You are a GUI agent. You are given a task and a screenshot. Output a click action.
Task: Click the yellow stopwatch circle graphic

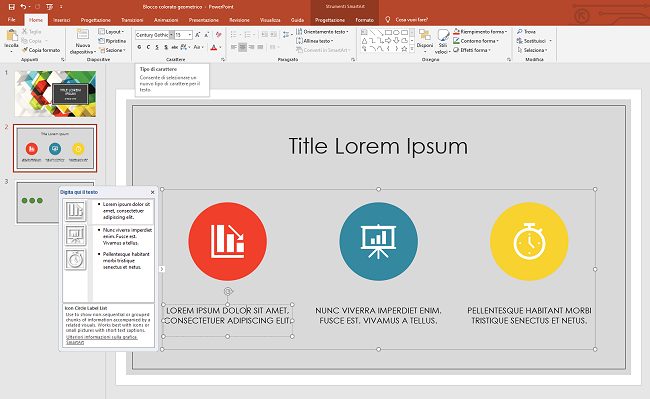click(529, 241)
